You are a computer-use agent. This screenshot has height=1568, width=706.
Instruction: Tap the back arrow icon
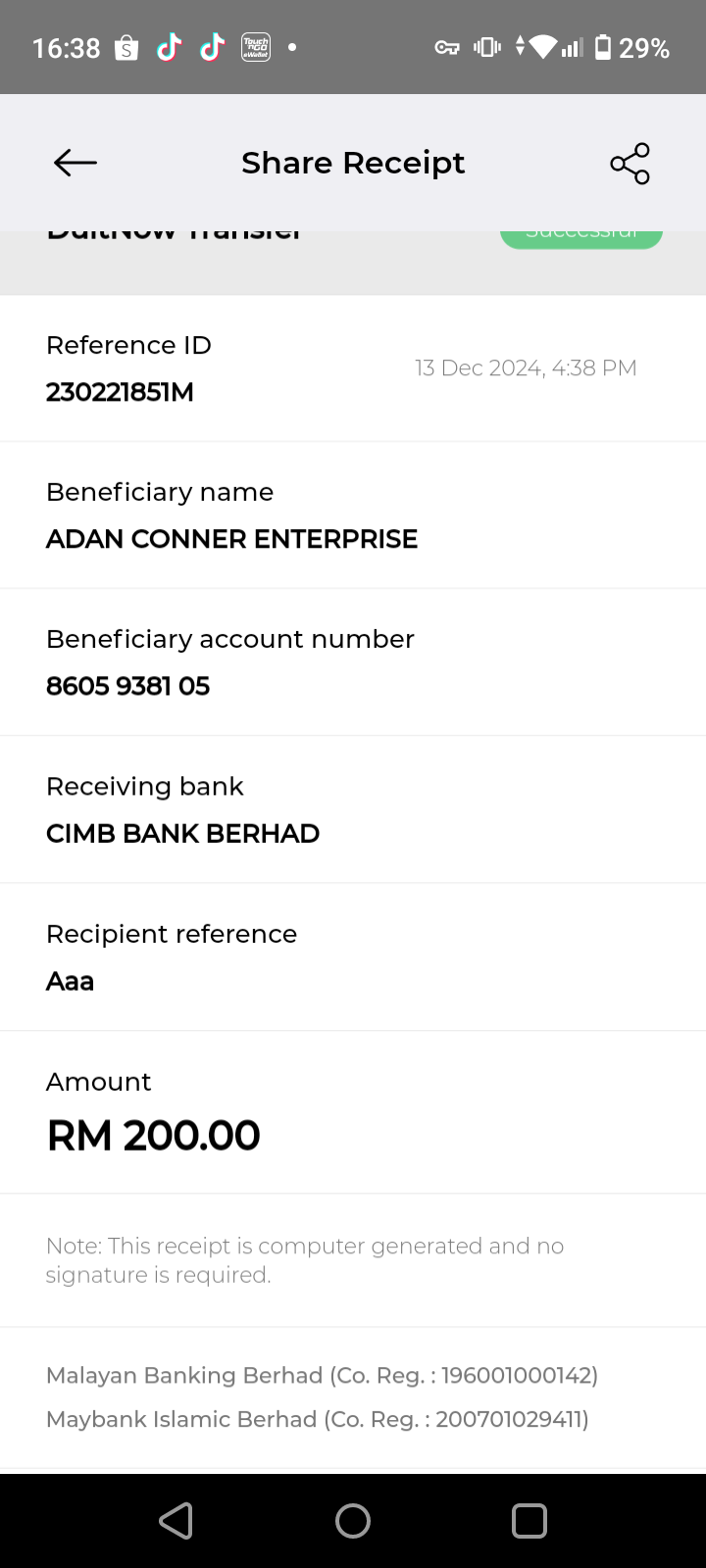point(76,163)
